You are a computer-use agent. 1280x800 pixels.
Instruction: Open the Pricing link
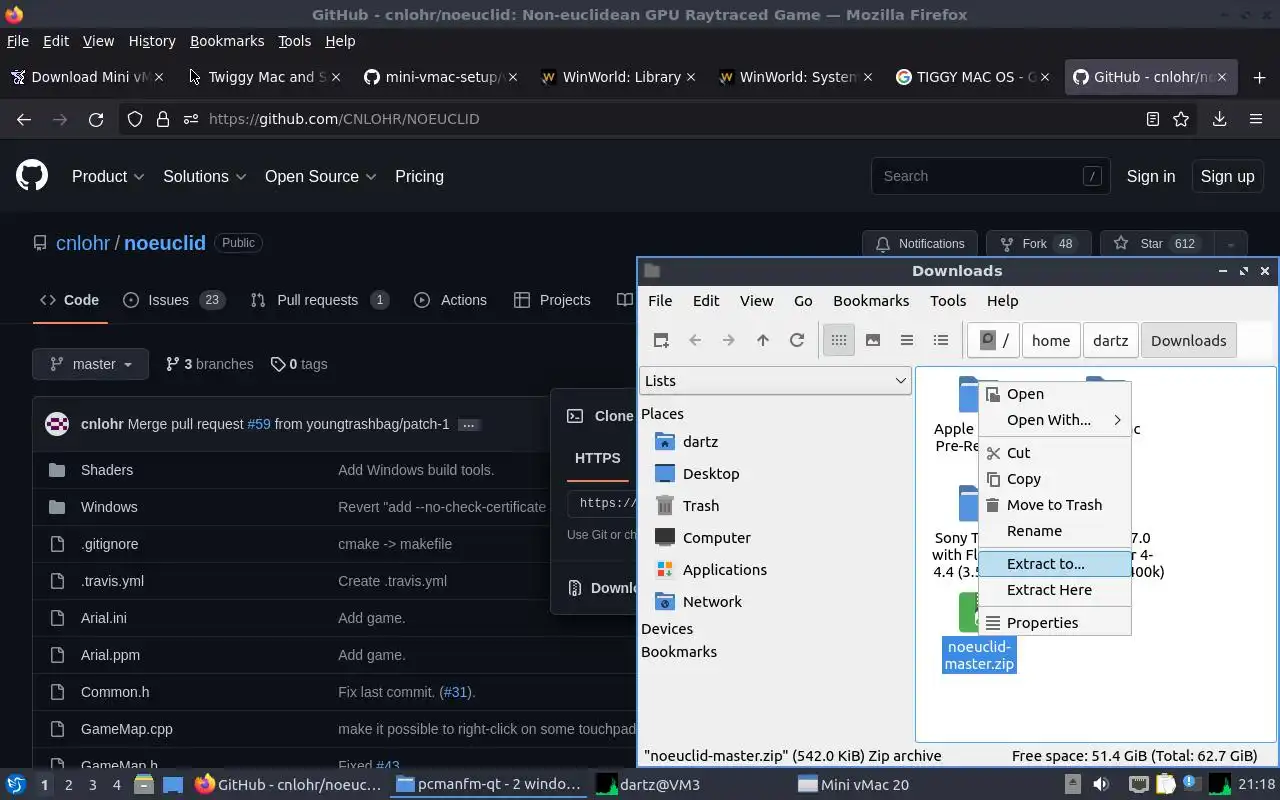pos(419,176)
